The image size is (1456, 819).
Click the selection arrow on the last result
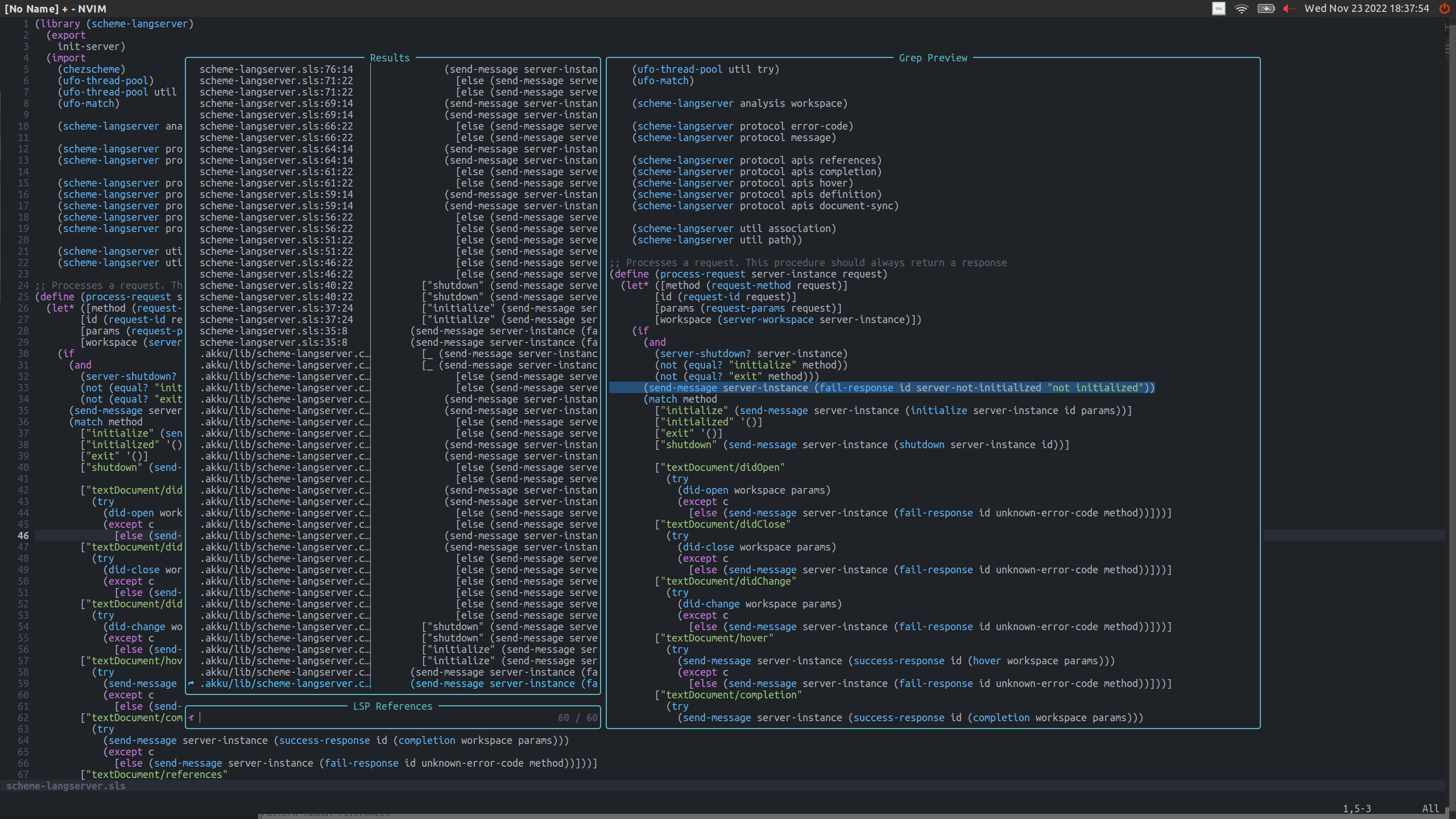click(192, 684)
